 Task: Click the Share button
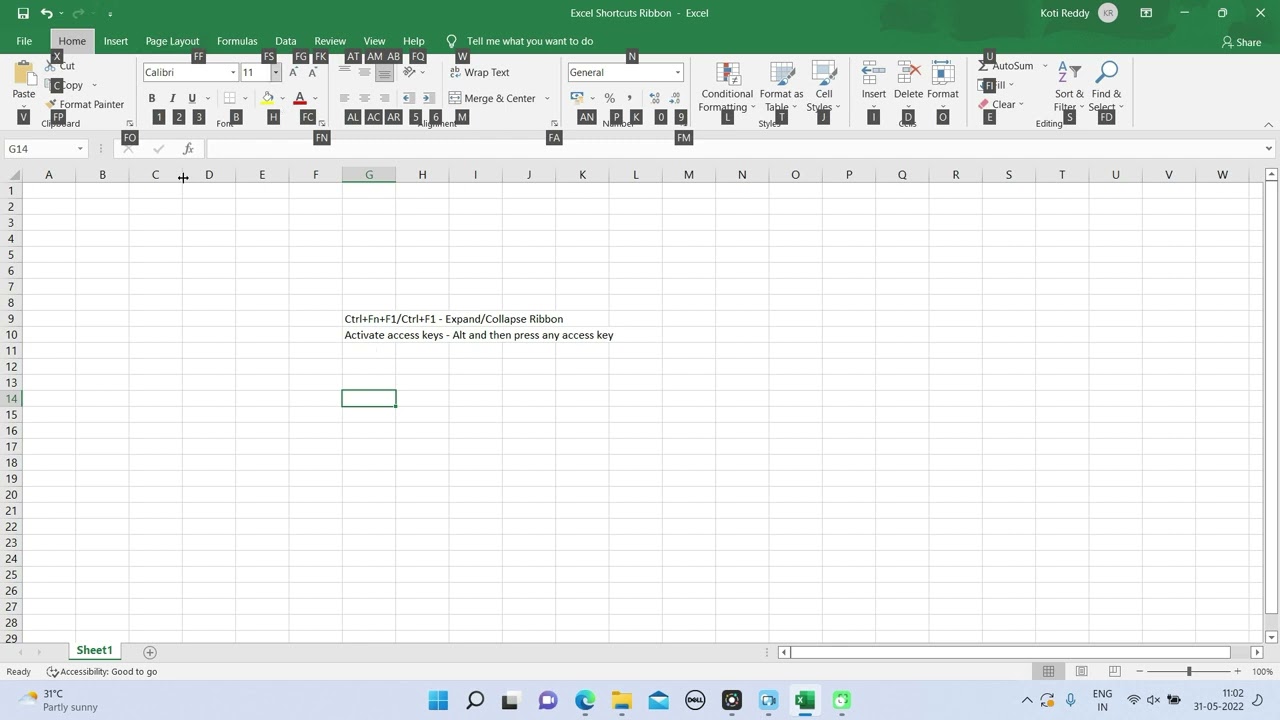tap(1241, 42)
